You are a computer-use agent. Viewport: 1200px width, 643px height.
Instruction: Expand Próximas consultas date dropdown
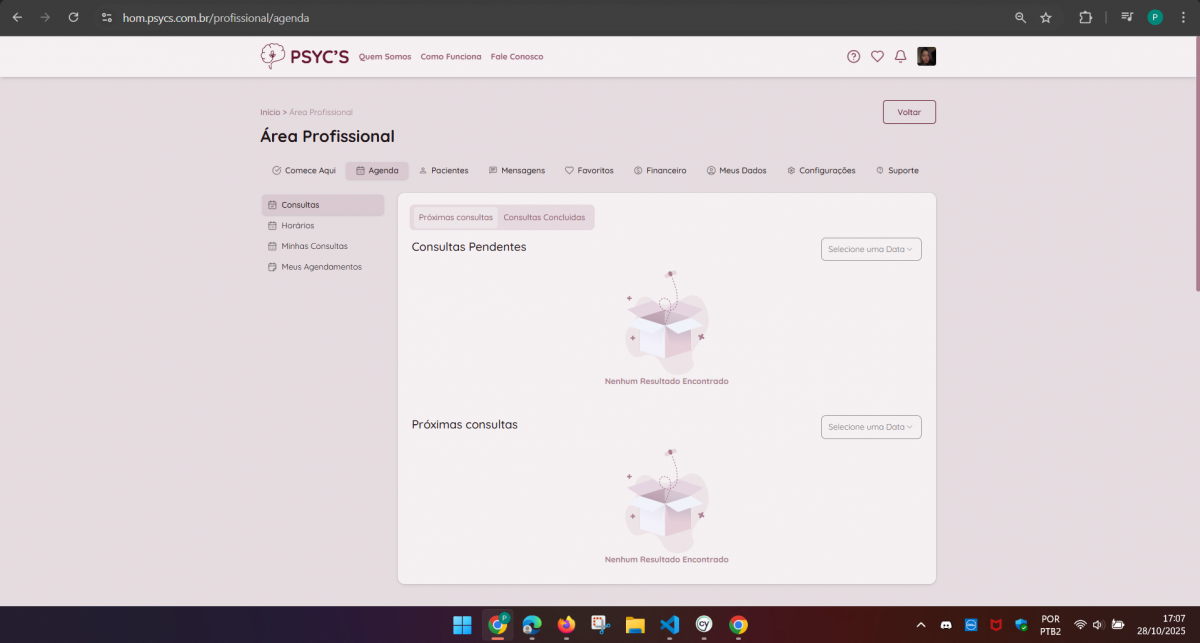click(870, 427)
